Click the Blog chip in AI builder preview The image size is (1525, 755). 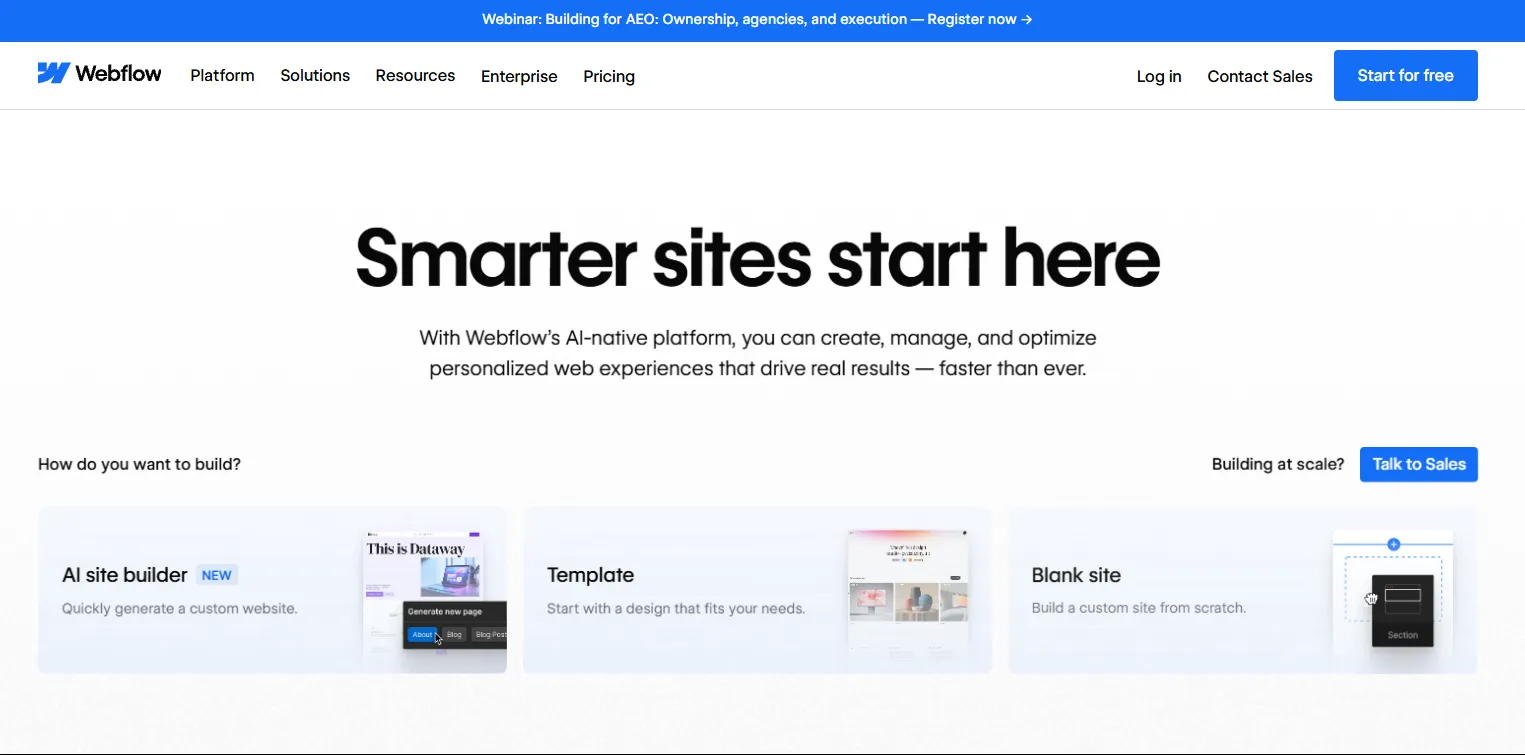click(x=454, y=635)
